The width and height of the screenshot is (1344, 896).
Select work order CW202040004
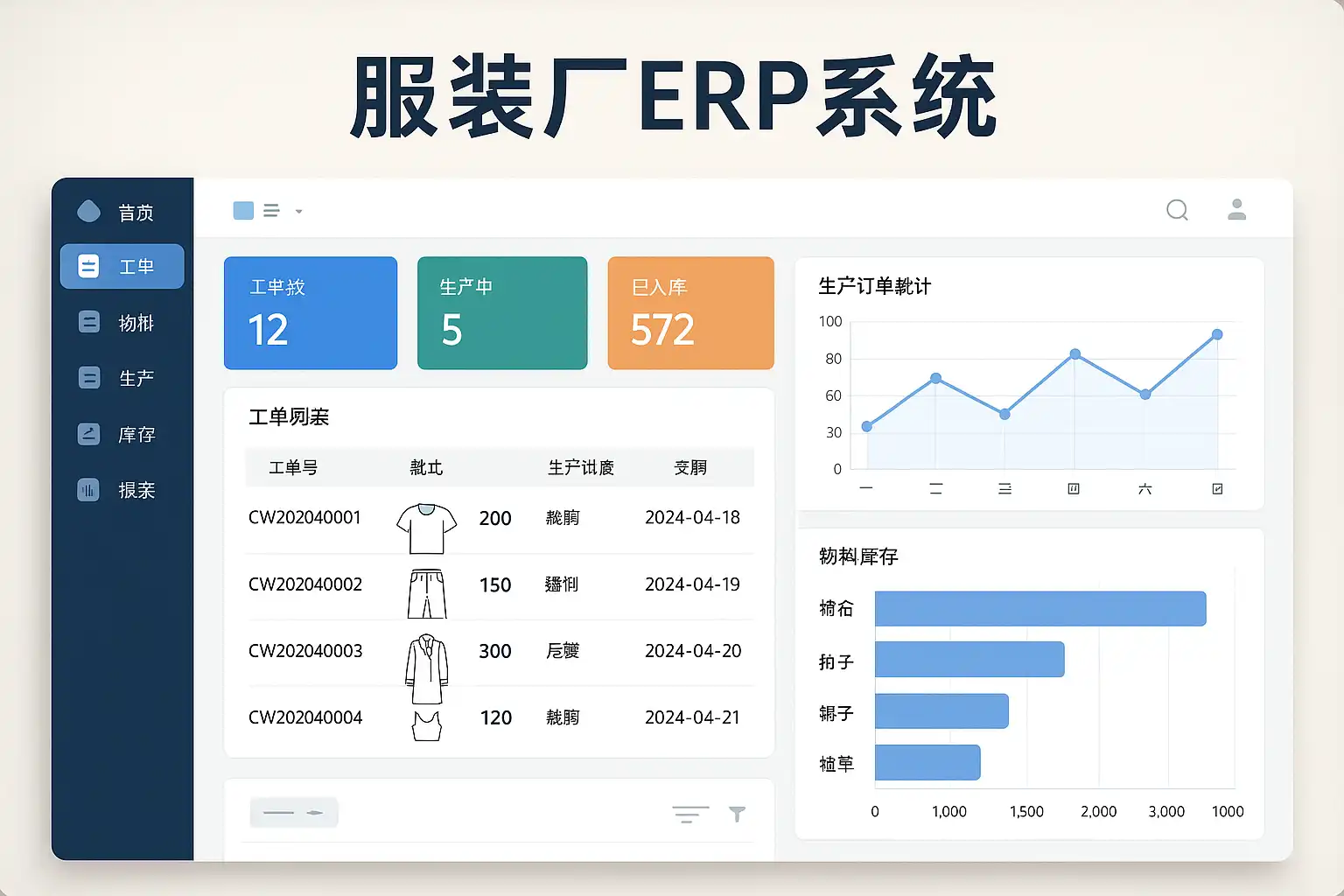point(305,717)
